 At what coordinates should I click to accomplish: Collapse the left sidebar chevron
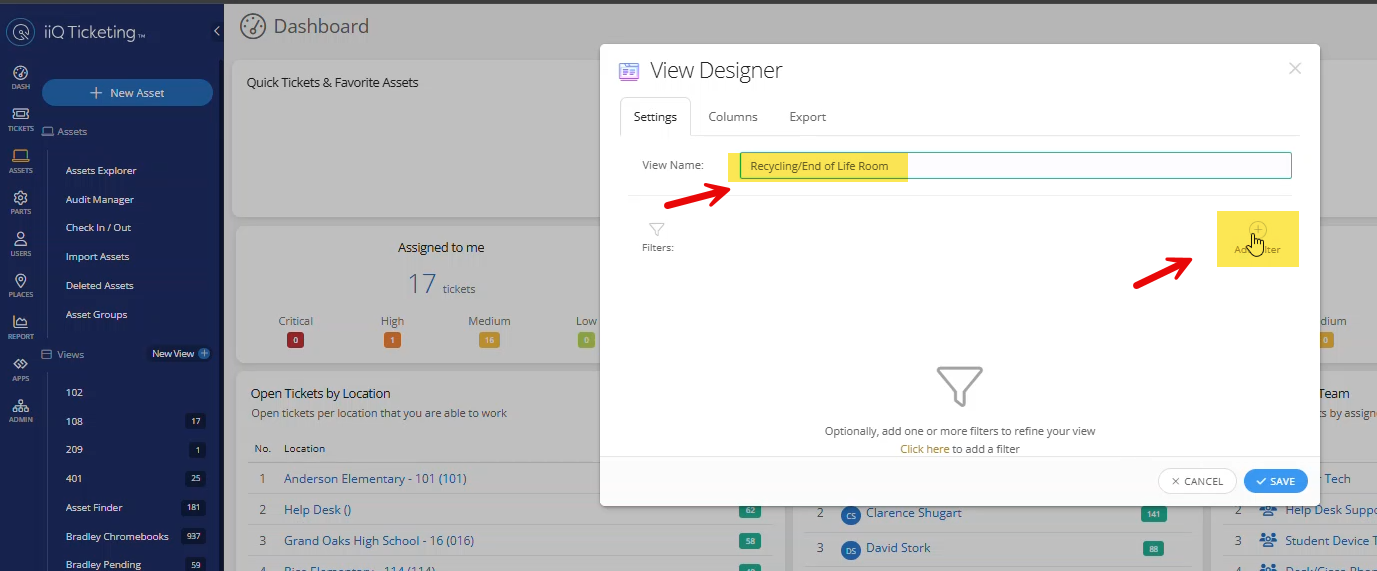pyautogui.click(x=216, y=32)
